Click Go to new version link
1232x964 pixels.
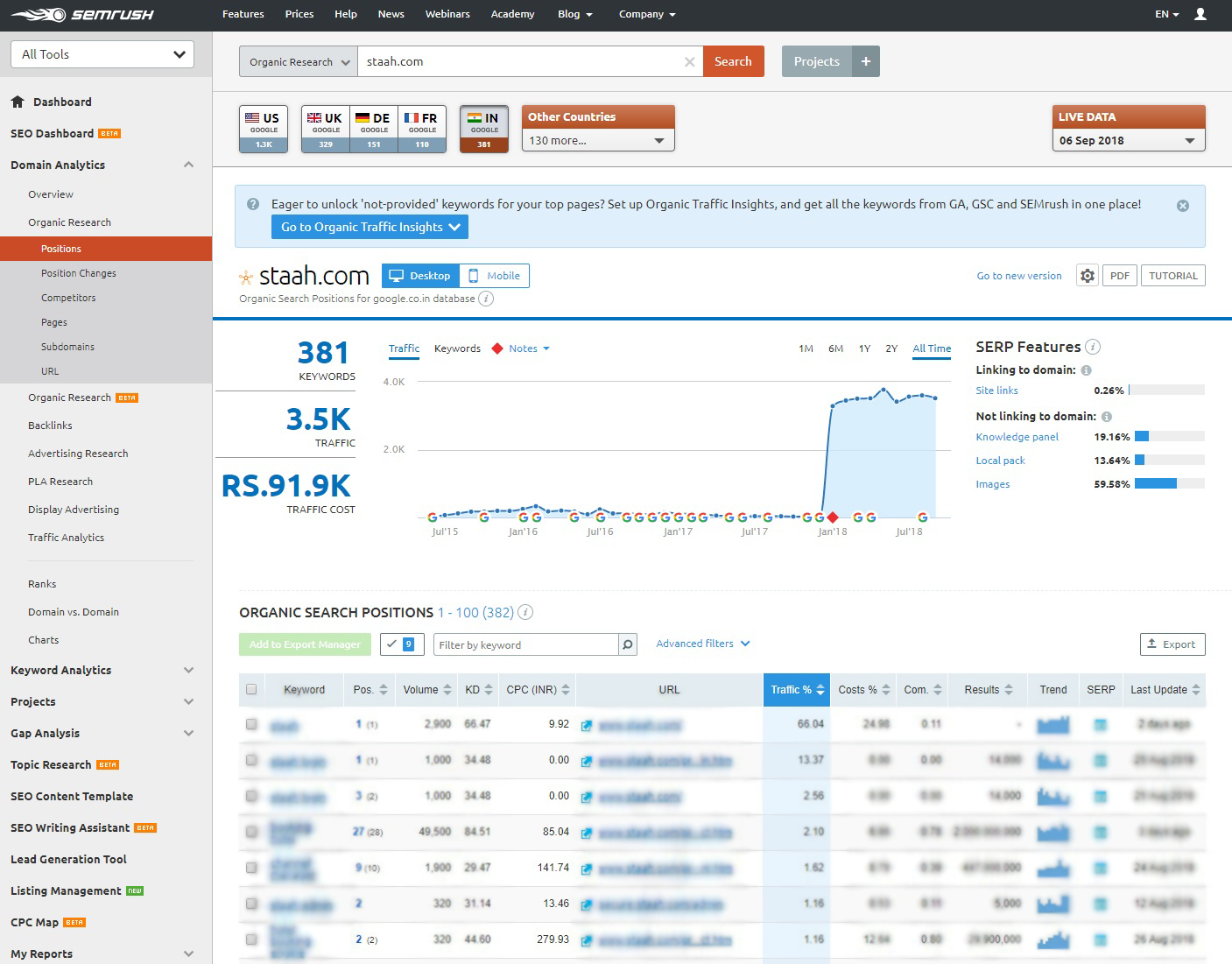(1019, 276)
